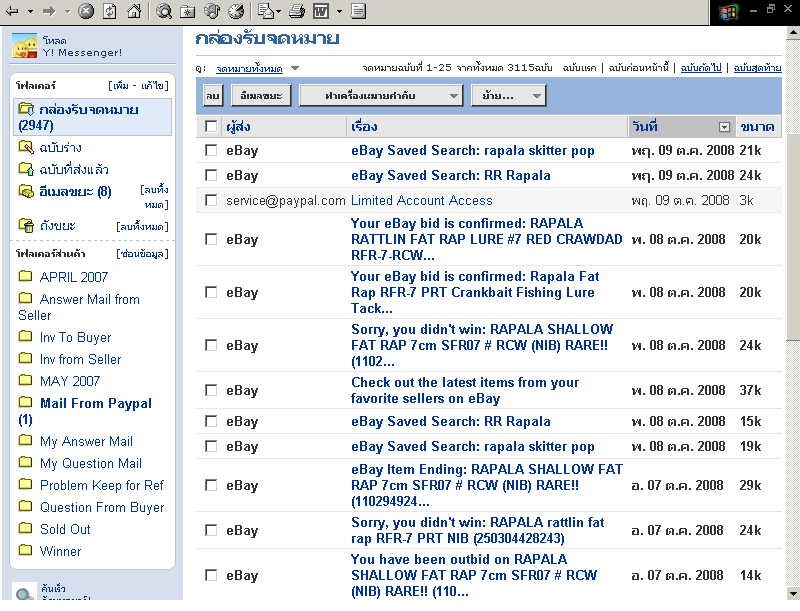Viewport: 800px width, 611px height.
Task: Click the Stop loading icon
Action: click(x=86, y=11)
